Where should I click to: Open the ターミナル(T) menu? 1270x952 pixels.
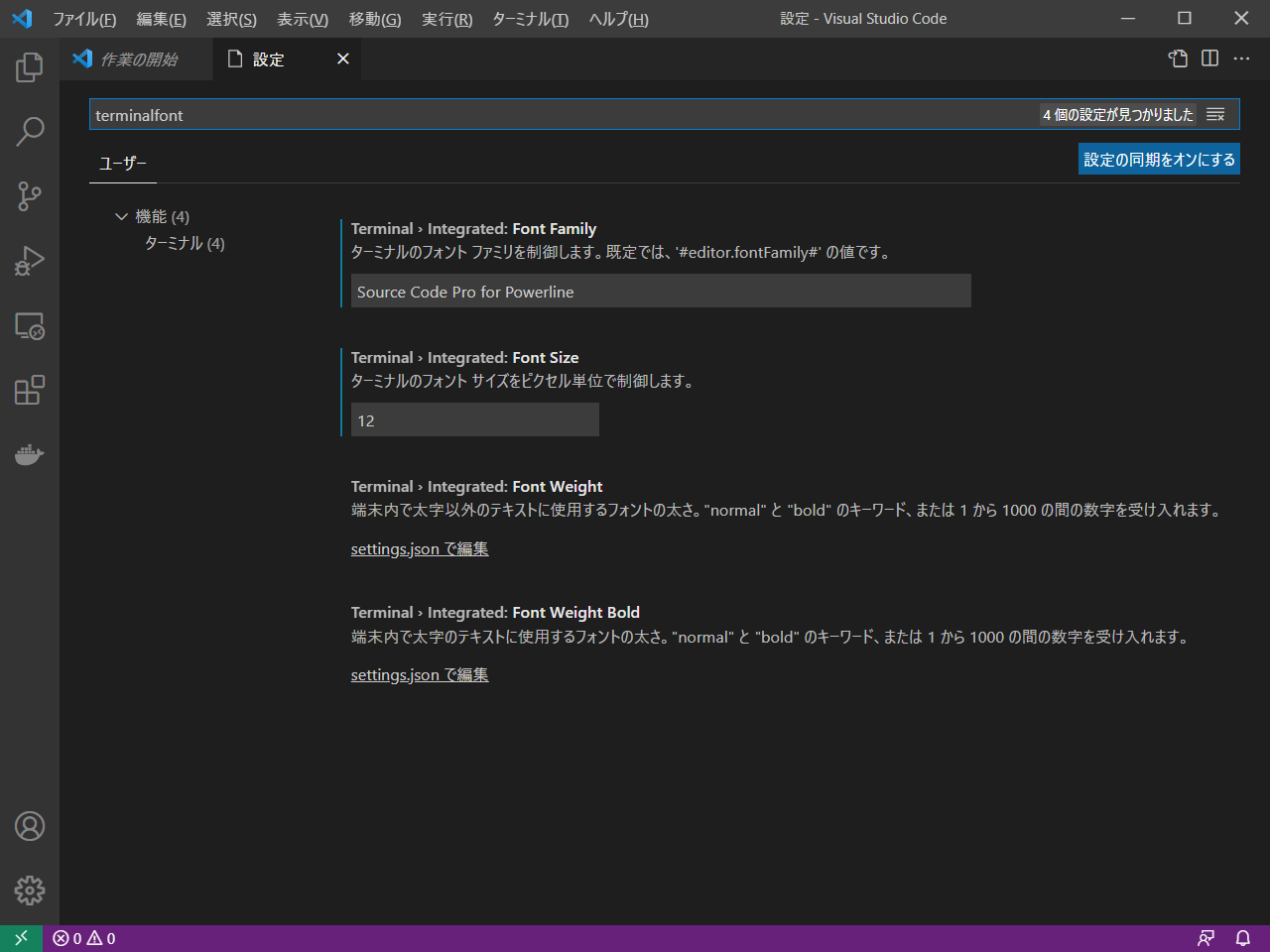click(530, 19)
